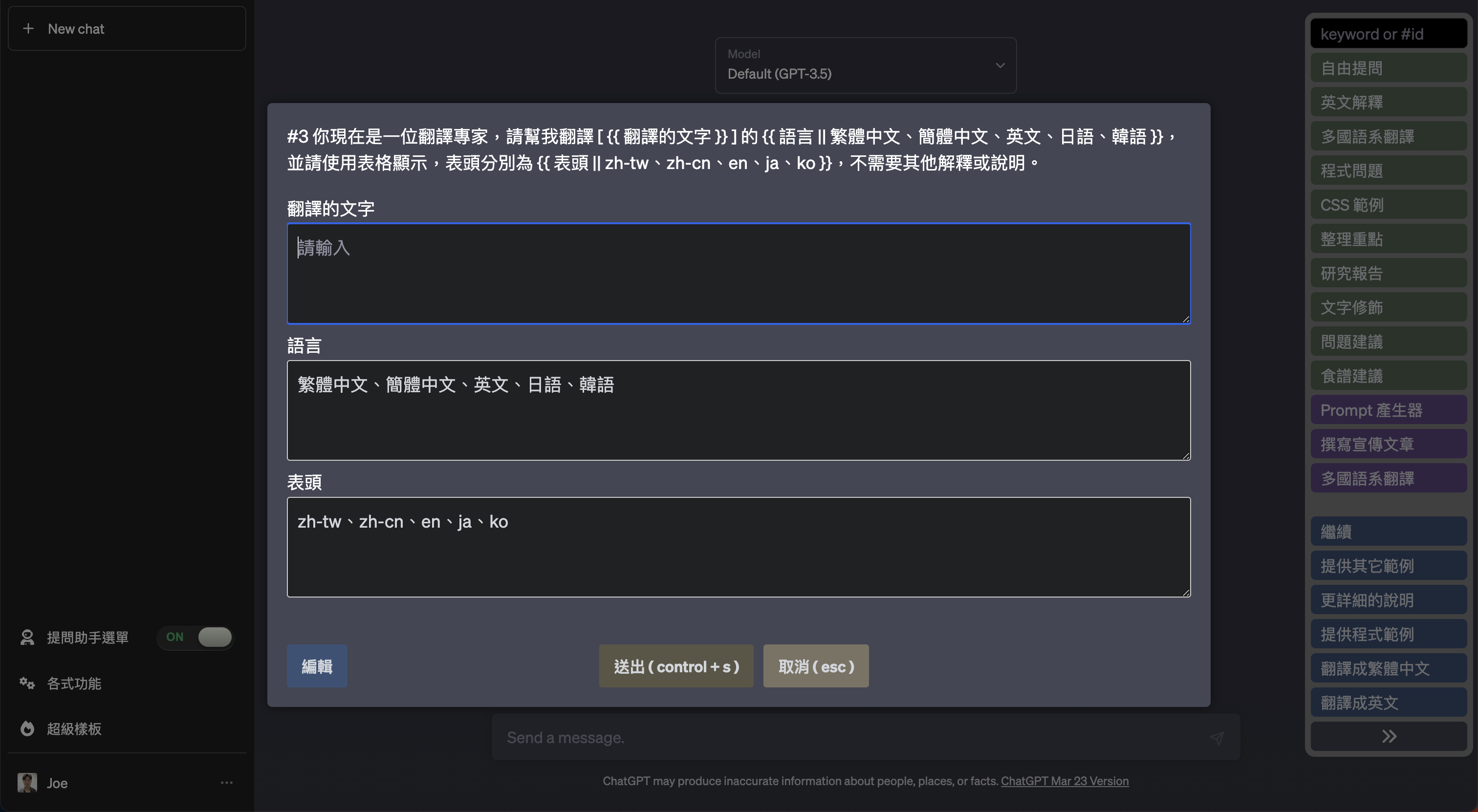
Task: Toggle the 提問助手選單 ON switch
Action: pos(214,637)
